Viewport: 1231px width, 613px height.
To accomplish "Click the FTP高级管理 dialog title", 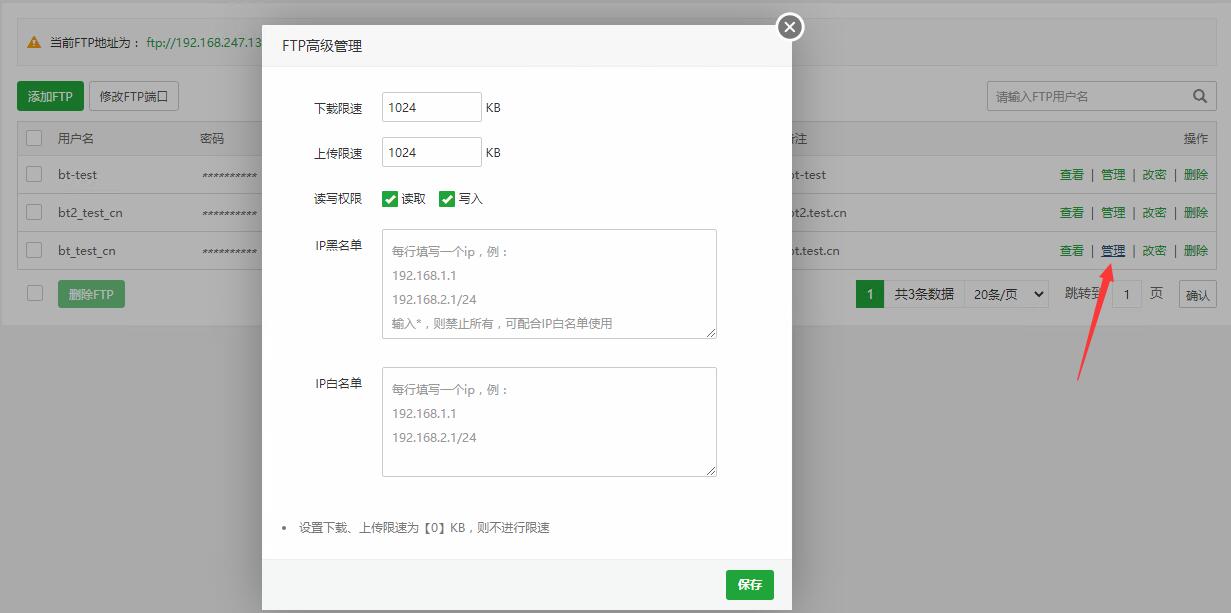I will coord(322,46).
